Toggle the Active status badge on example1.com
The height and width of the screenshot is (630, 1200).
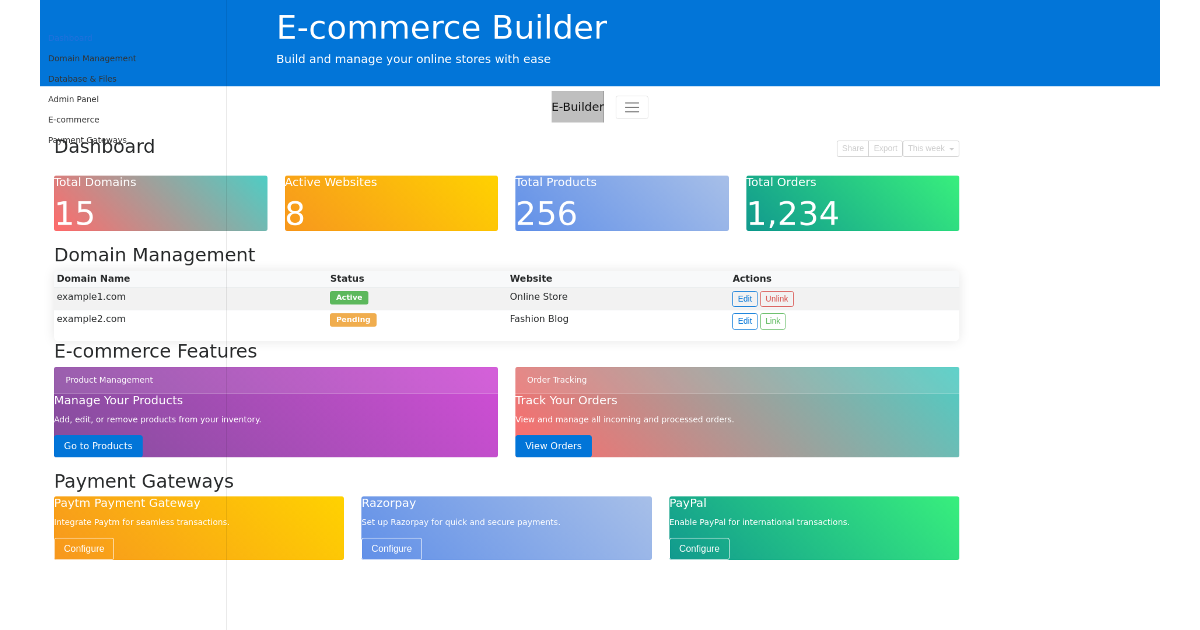click(349, 297)
